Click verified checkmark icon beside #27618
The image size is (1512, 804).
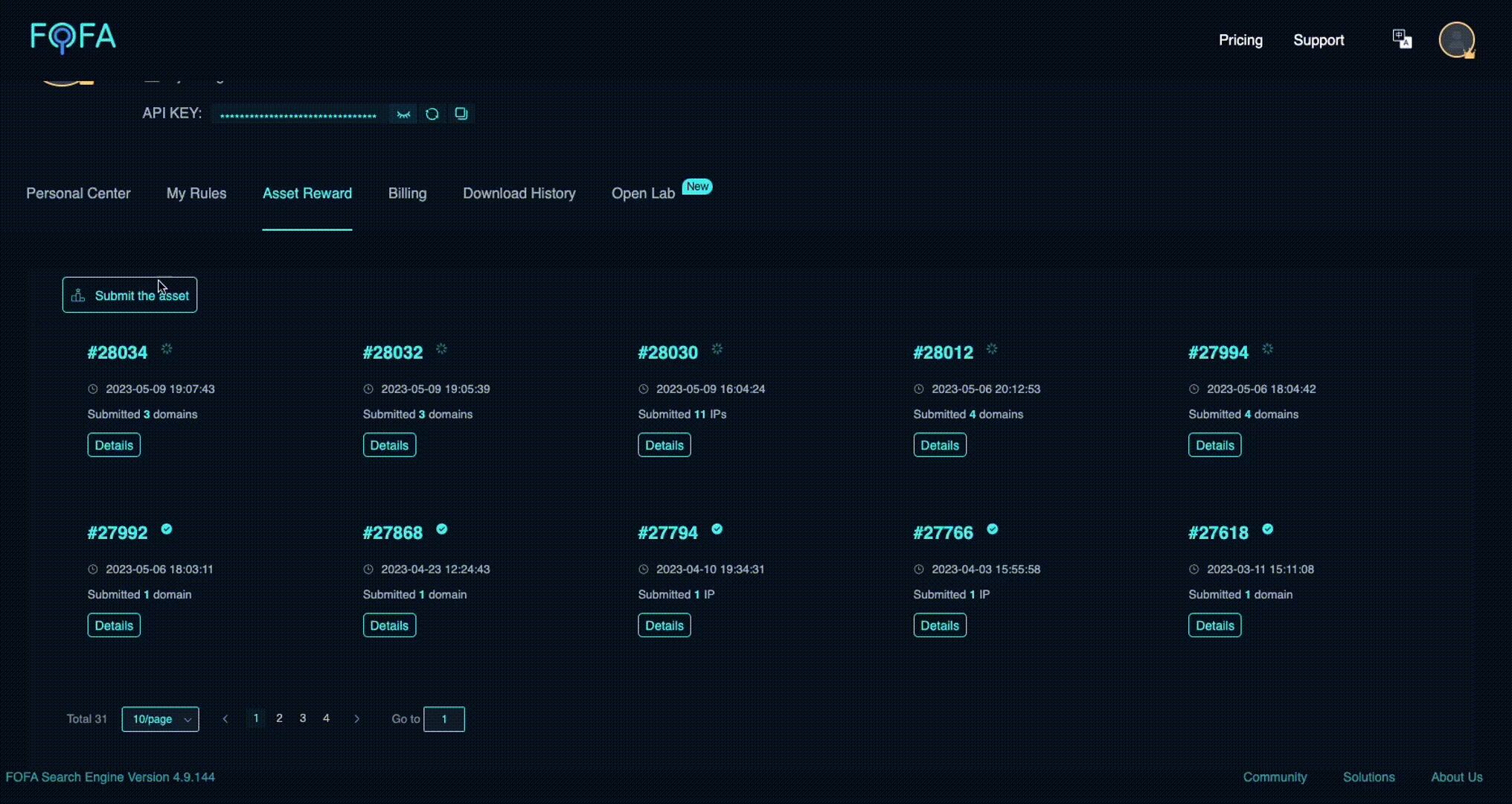(x=1268, y=529)
